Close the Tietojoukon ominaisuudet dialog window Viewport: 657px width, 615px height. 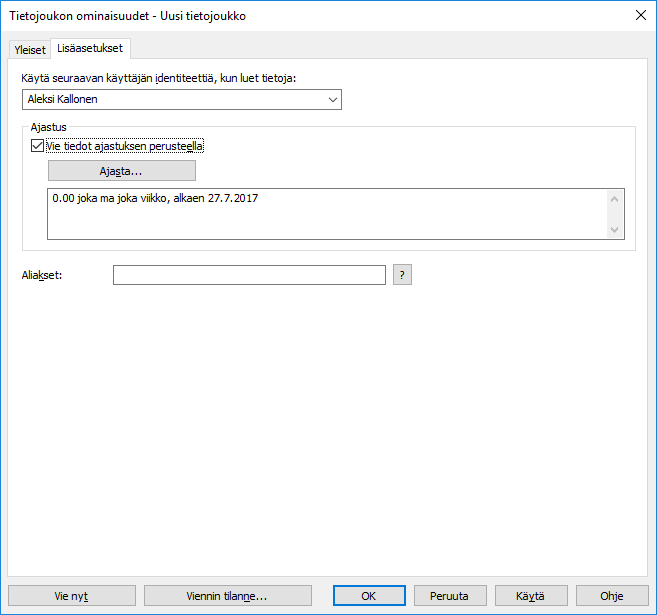pyautogui.click(x=640, y=16)
